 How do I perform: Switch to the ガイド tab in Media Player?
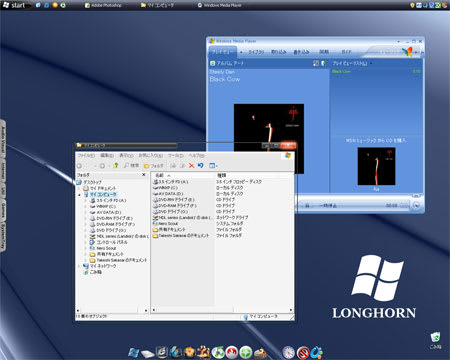point(346,52)
